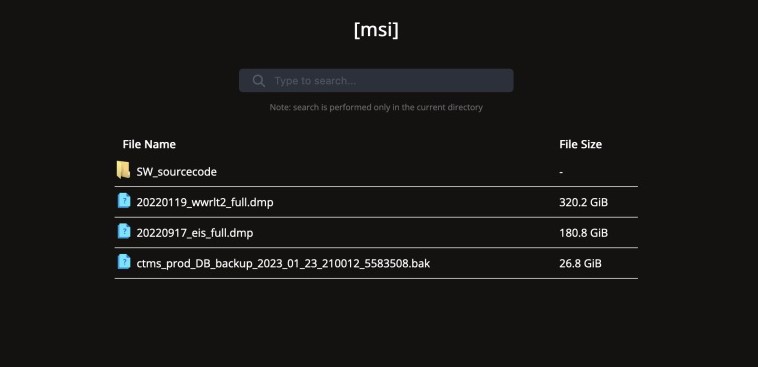Click the file icon beside 20220917_eis_full.dmp
Image resolution: width=758 pixels, height=367 pixels.
click(x=124, y=231)
